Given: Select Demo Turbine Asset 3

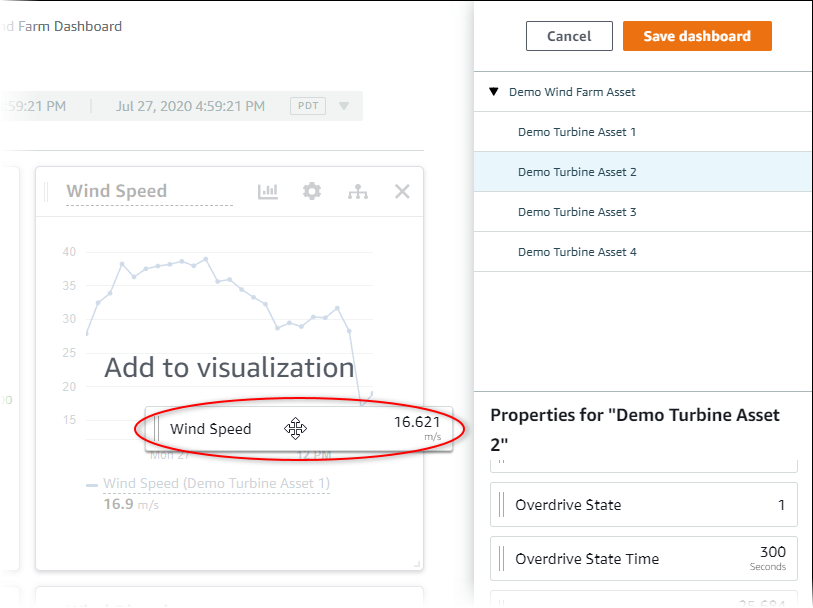Looking at the screenshot, I should click(x=576, y=212).
